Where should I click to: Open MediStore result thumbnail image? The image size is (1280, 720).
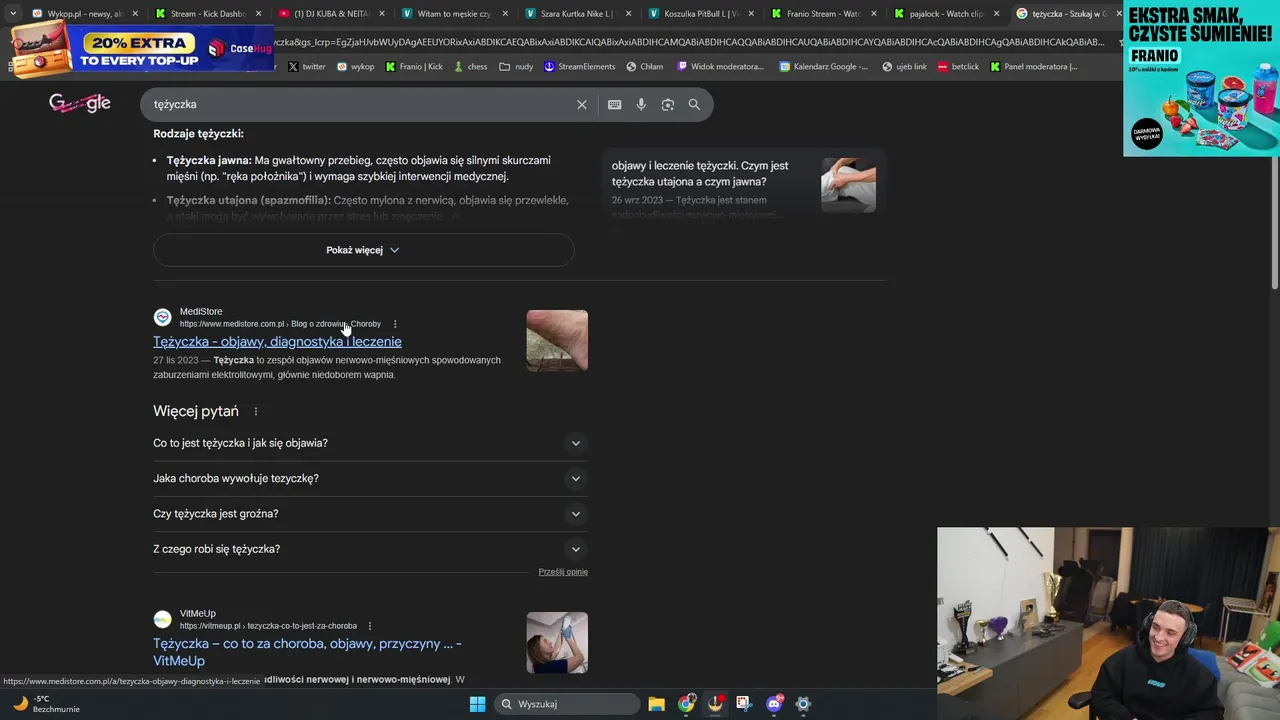557,341
